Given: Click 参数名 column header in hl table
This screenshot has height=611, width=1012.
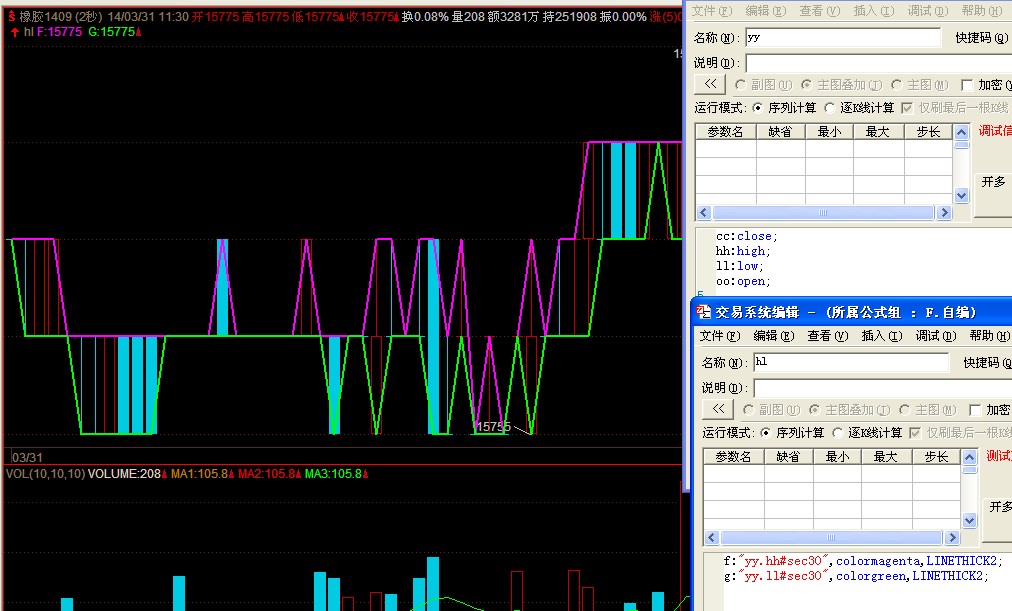Looking at the screenshot, I should click(x=733, y=457).
